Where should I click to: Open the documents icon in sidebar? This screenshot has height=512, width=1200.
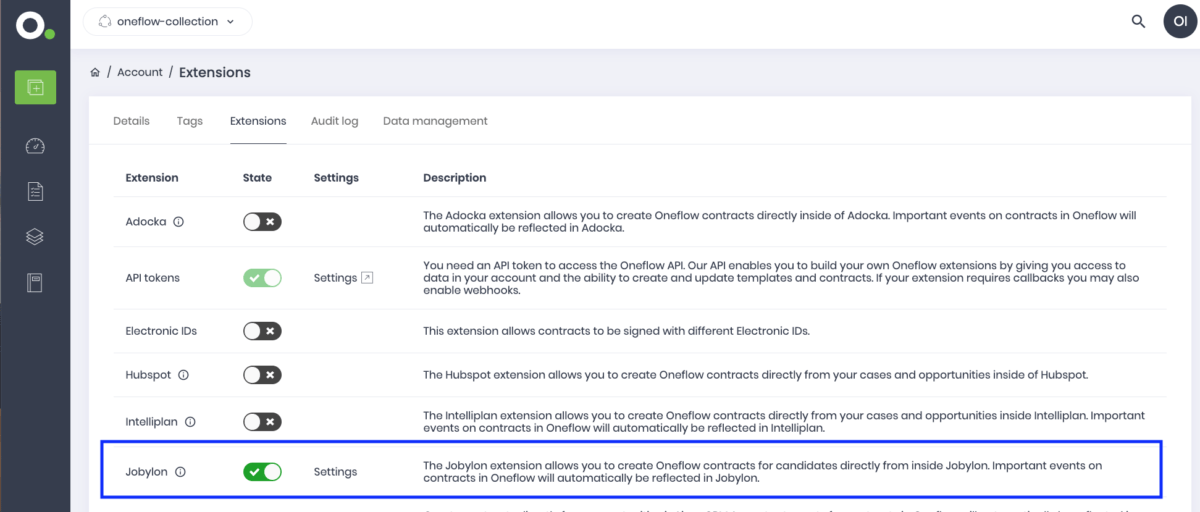coord(35,191)
